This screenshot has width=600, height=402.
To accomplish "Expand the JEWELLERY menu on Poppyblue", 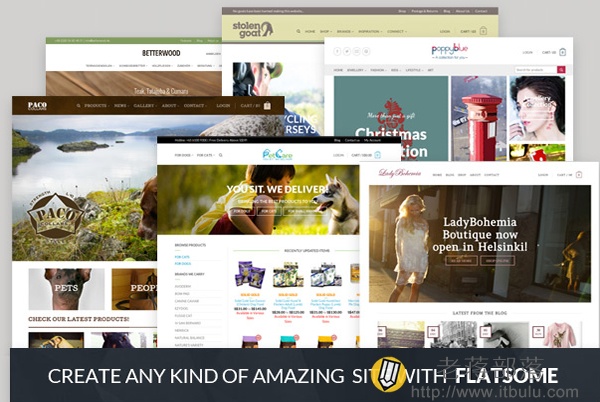I will [x=356, y=70].
